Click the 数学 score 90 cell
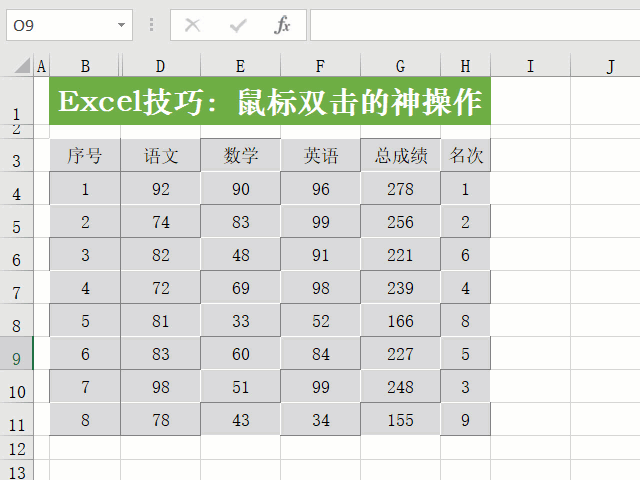The image size is (640, 480). [240, 188]
